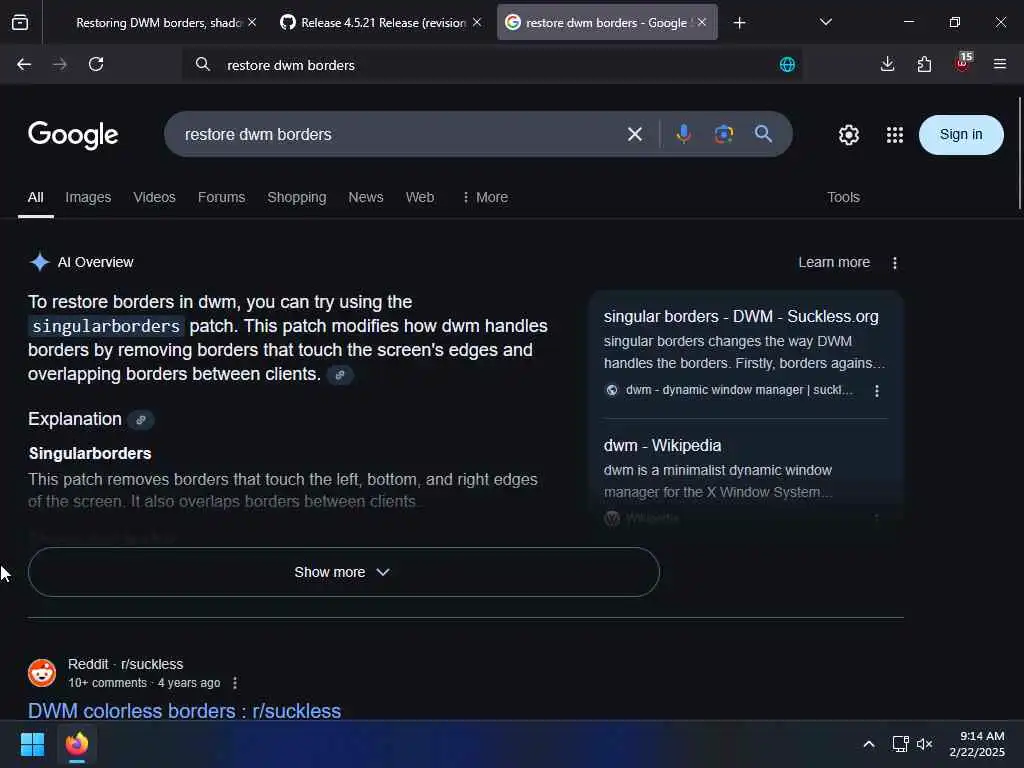The height and width of the screenshot is (768, 1024).
Task: Reload the current page
Action: pyautogui.click(x=96, y=64)
